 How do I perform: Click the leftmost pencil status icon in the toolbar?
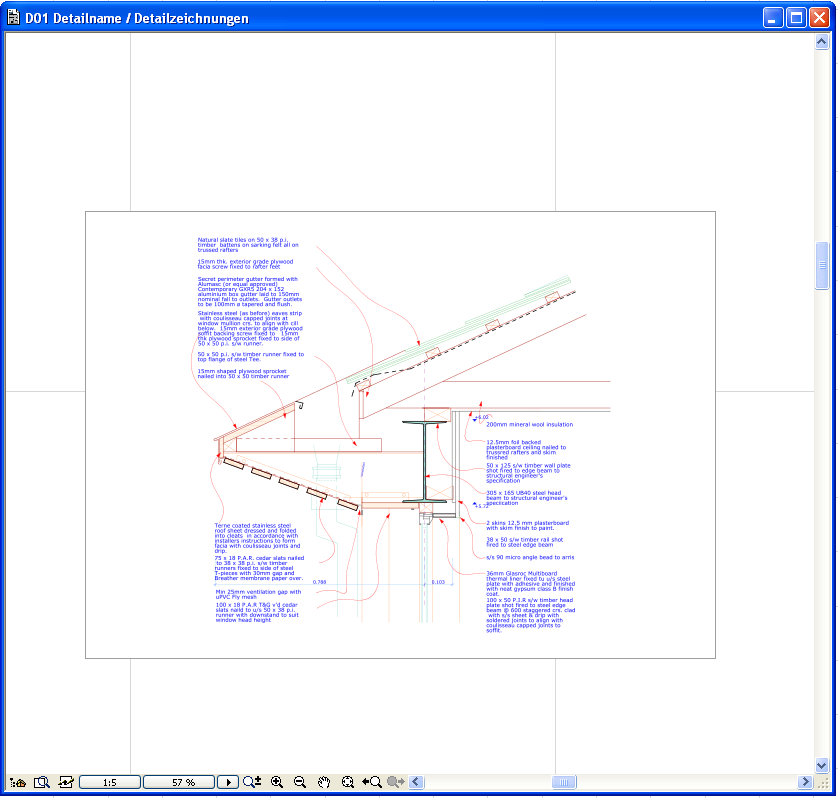point(15,782)
